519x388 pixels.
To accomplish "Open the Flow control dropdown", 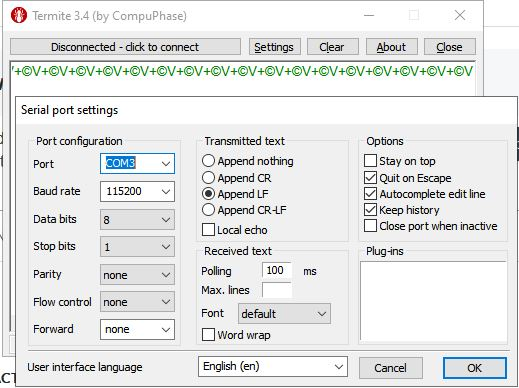I will tap(137, 302).
